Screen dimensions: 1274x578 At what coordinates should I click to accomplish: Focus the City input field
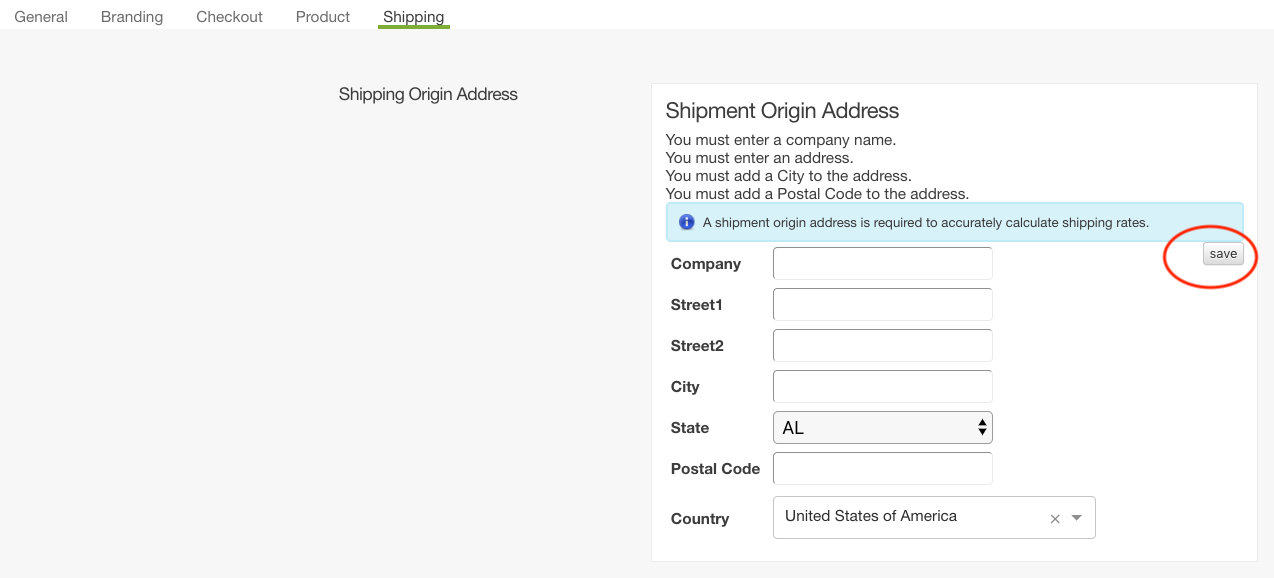click(882, 387)
